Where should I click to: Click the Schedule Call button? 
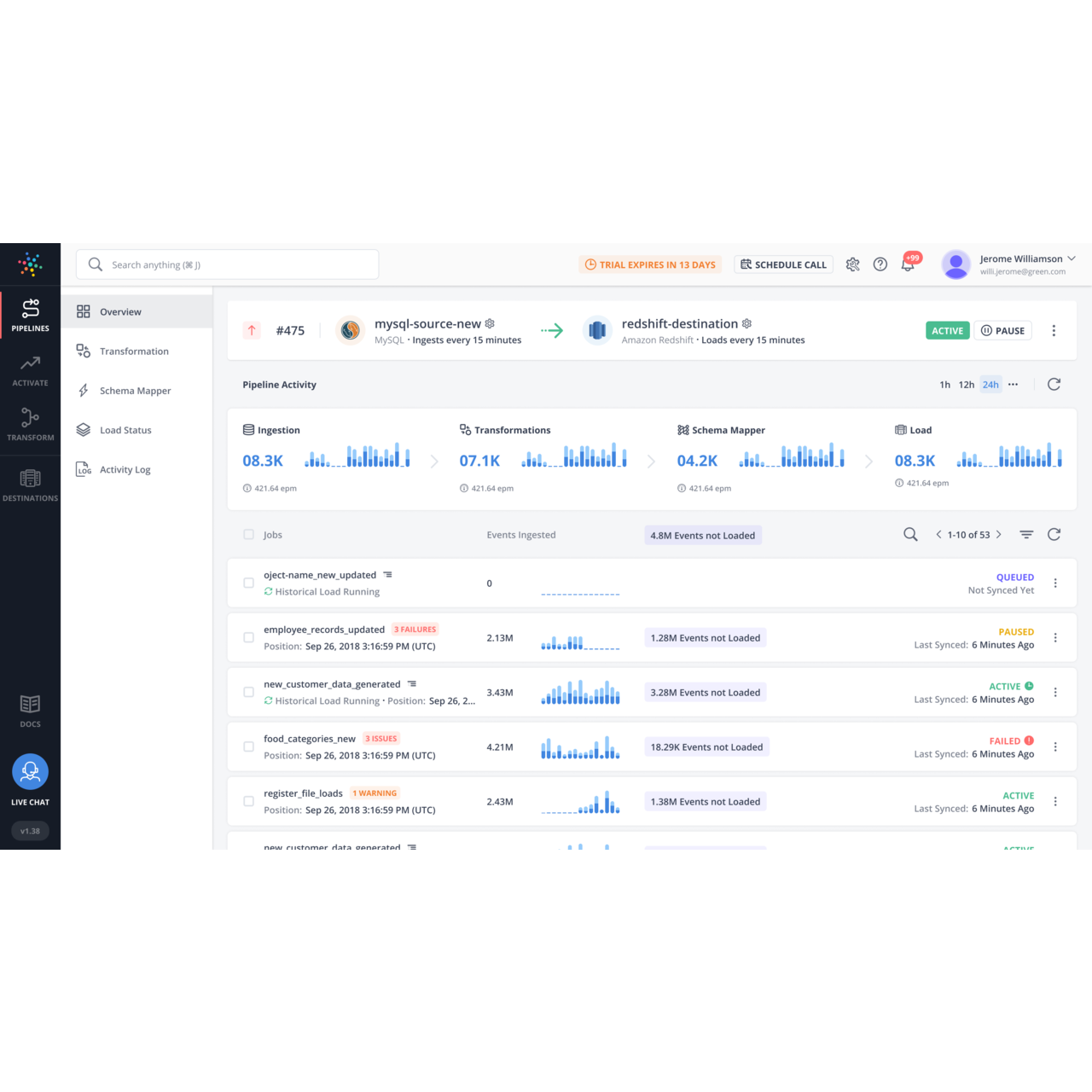click(783, 264)
